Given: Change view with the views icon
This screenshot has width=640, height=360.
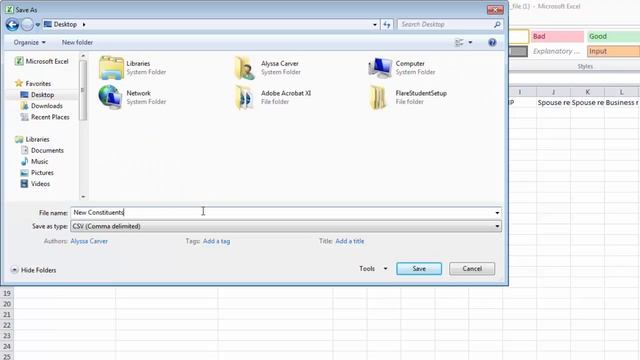Looking at the screenshot, I should point(459,42).
